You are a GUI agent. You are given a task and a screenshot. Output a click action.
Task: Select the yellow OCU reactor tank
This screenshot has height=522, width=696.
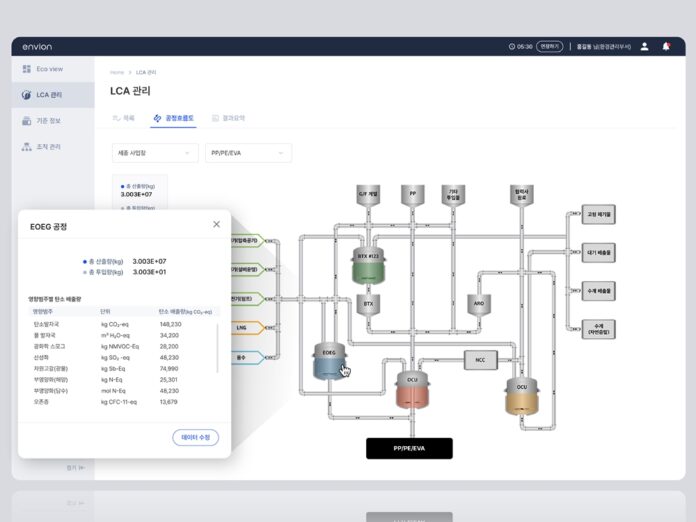(x=521, y=396)
